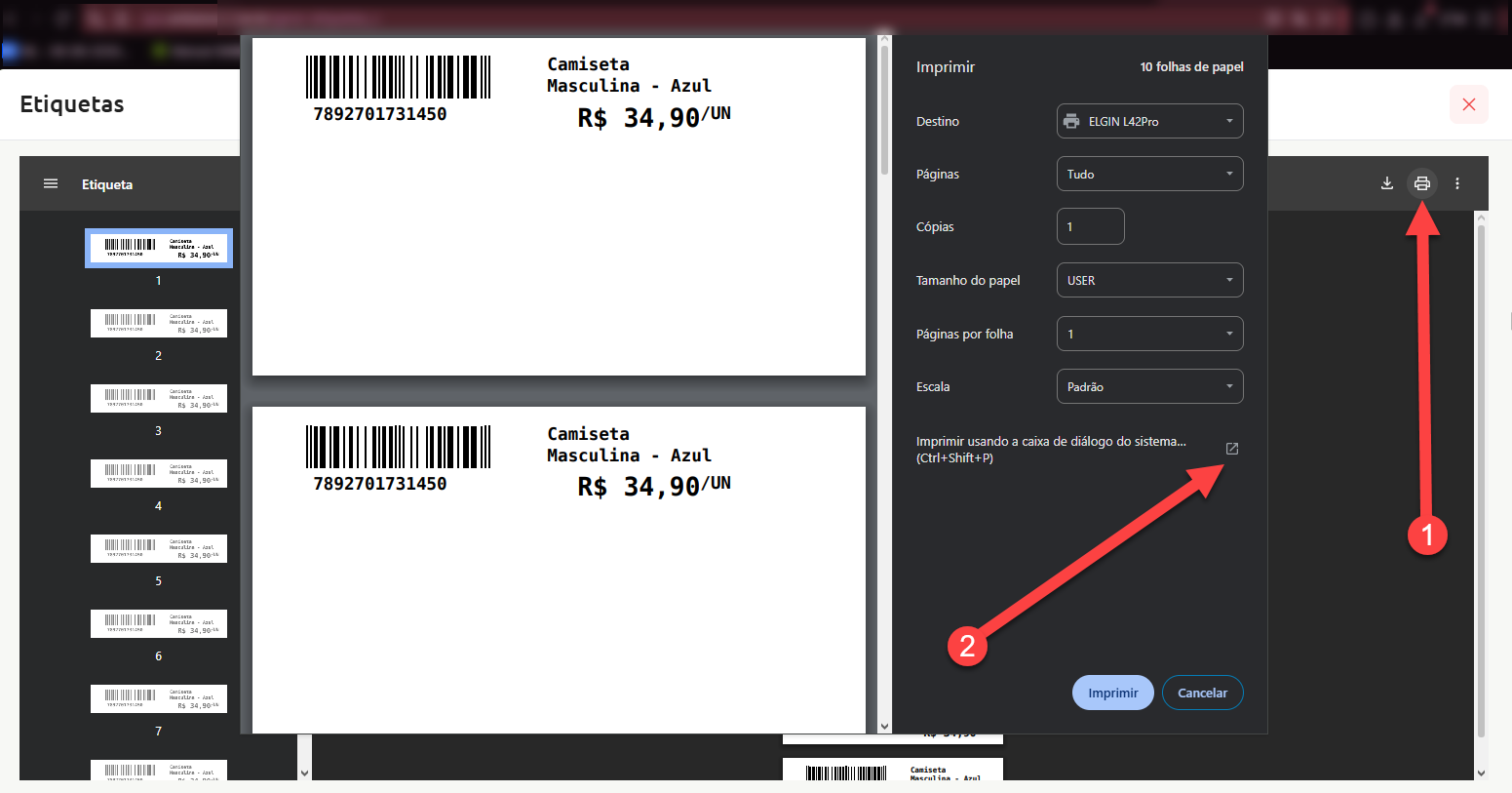The width and height of the screenshot is (1512, 793).
Task: Click the PDF viewer right scrollbar
Action: [x=1482, y=481]
